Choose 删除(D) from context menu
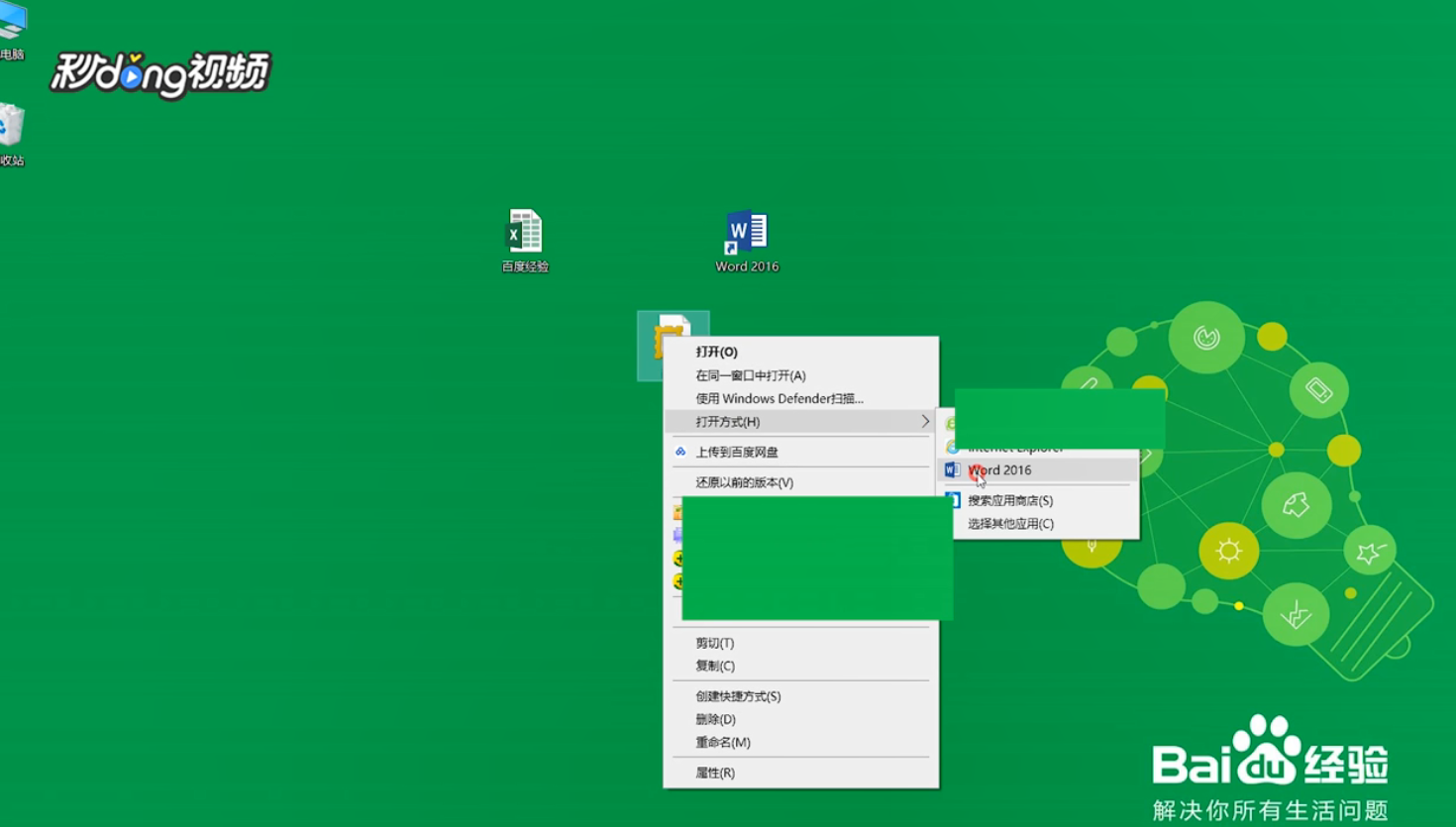Viewport: 1456px width, 827px height. point(800,719)
